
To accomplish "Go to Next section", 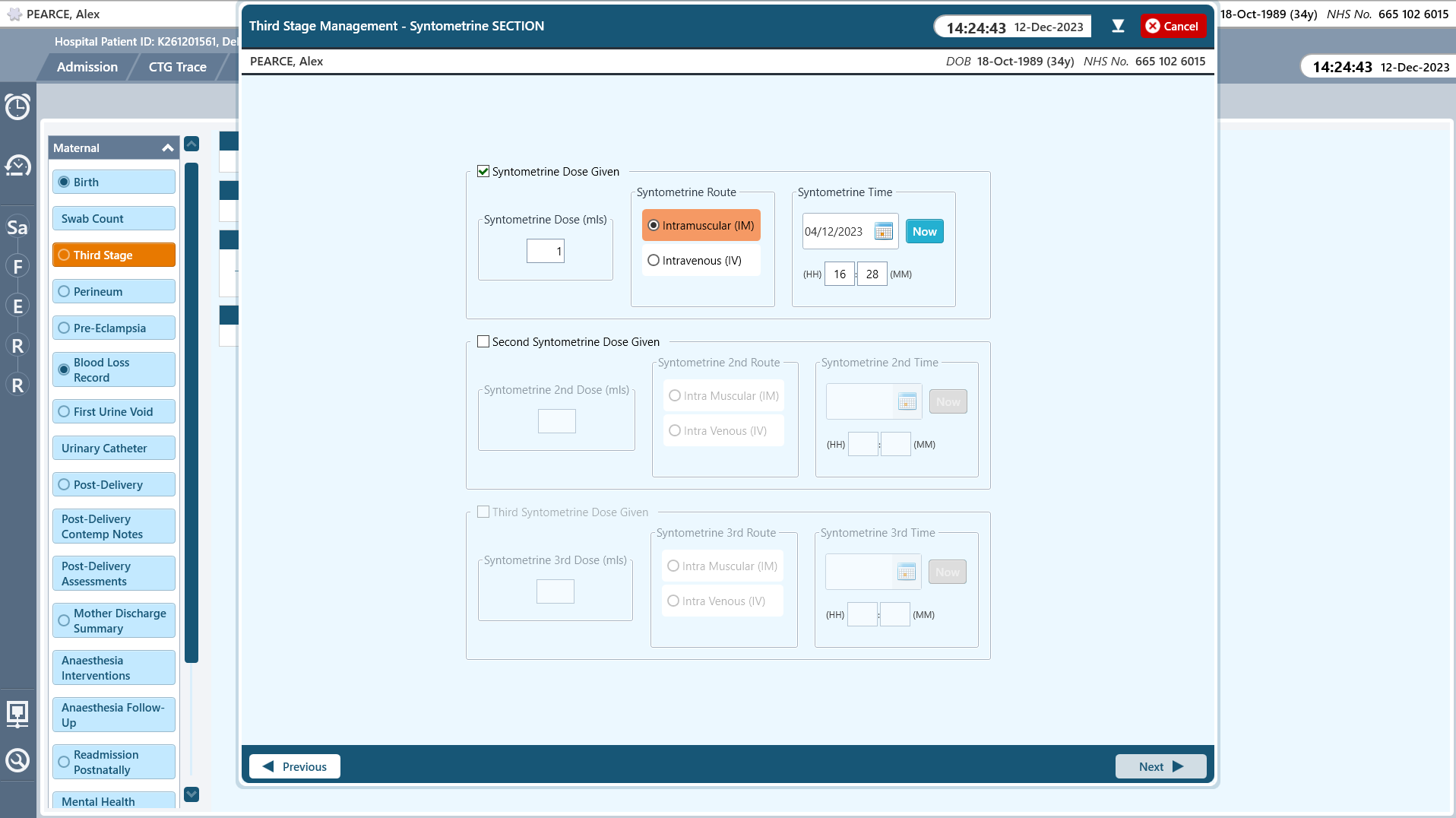I will tap(1160, 766).
